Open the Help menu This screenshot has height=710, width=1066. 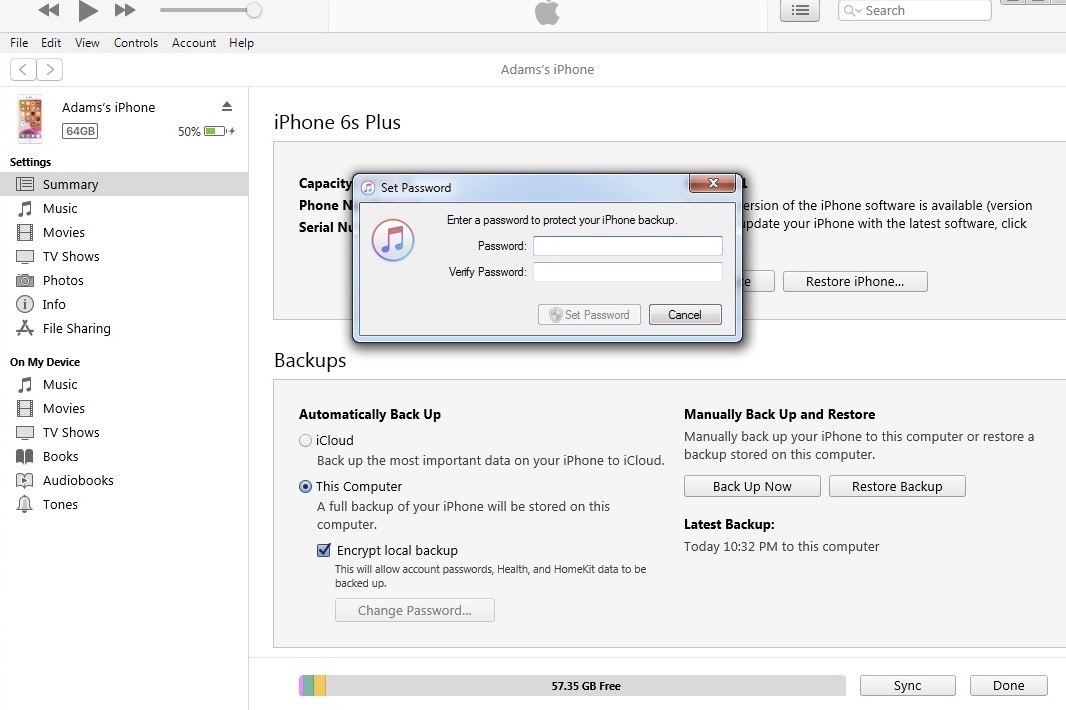[x=241, y=43]
